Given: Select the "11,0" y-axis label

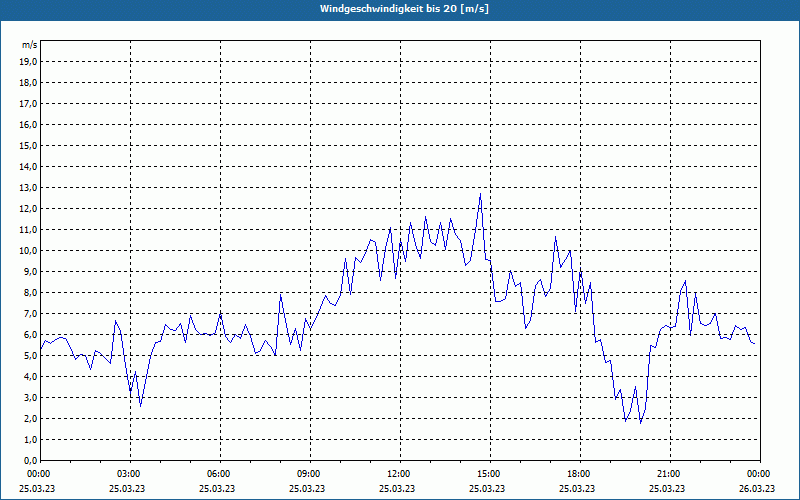Looking at the screenshot, I should (x=29, y=230).
